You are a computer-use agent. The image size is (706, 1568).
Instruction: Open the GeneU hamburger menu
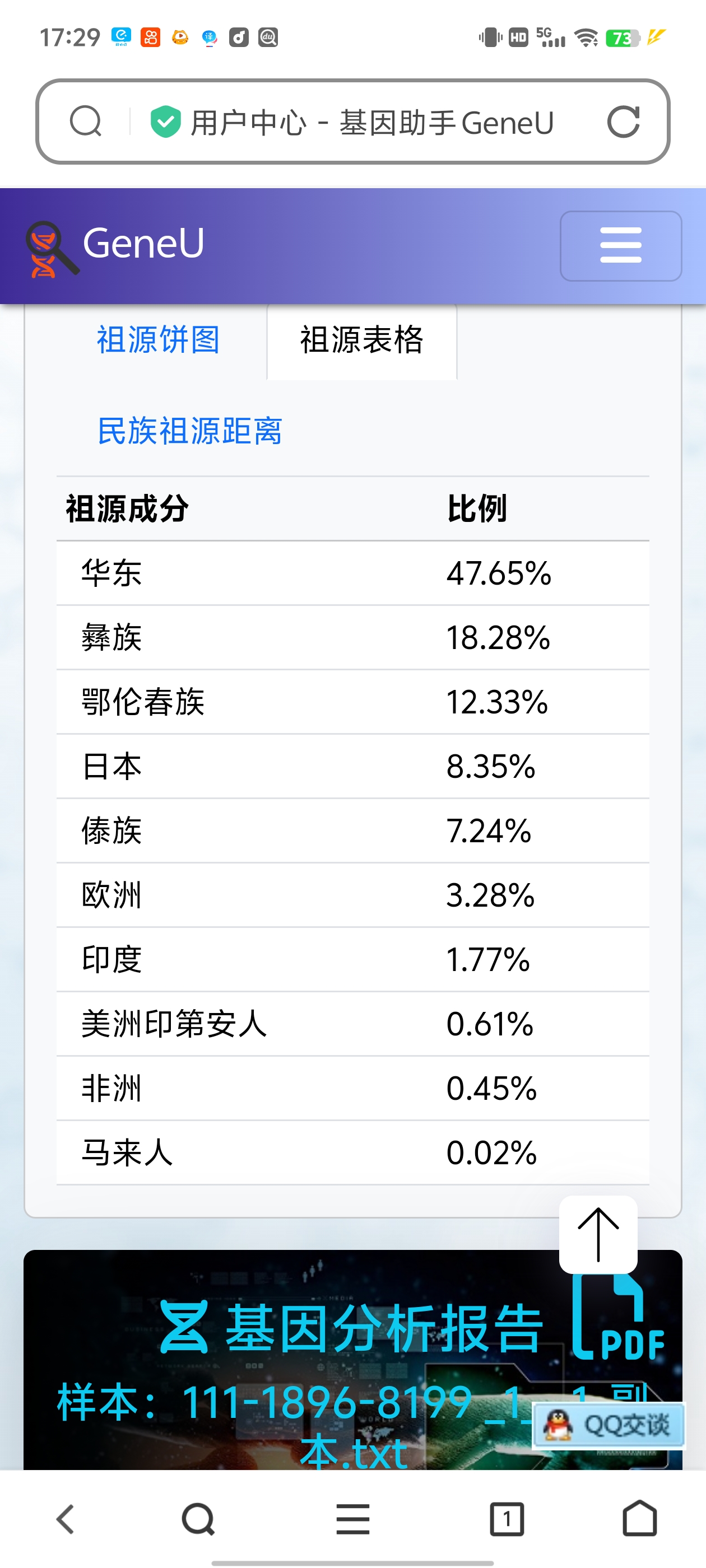pos(621,246)
